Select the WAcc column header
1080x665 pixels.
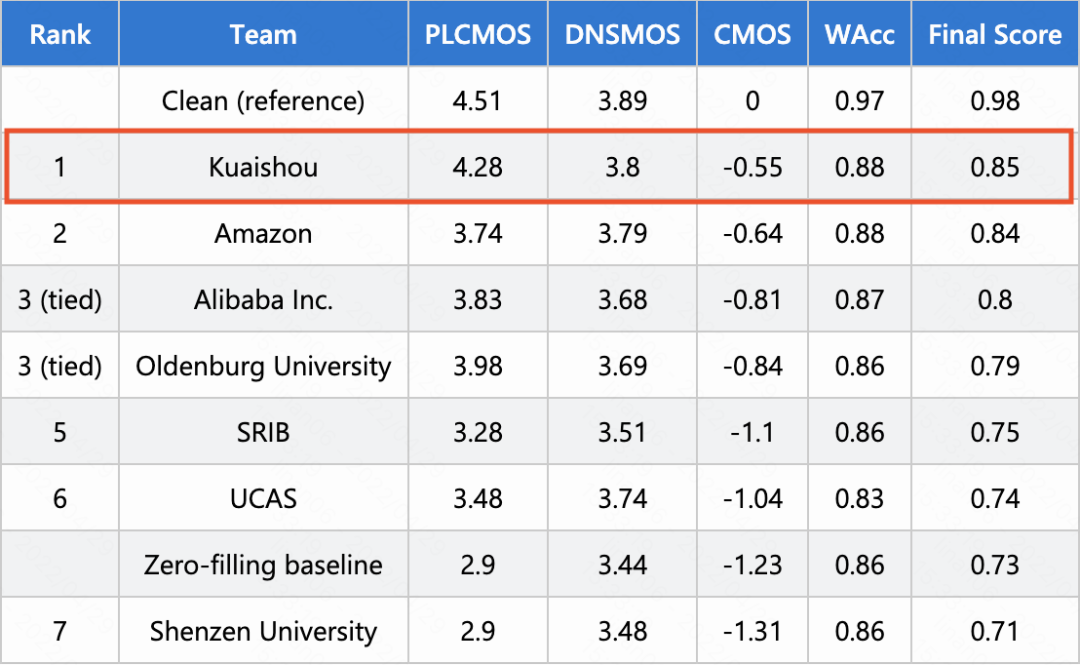pos(860,35)
